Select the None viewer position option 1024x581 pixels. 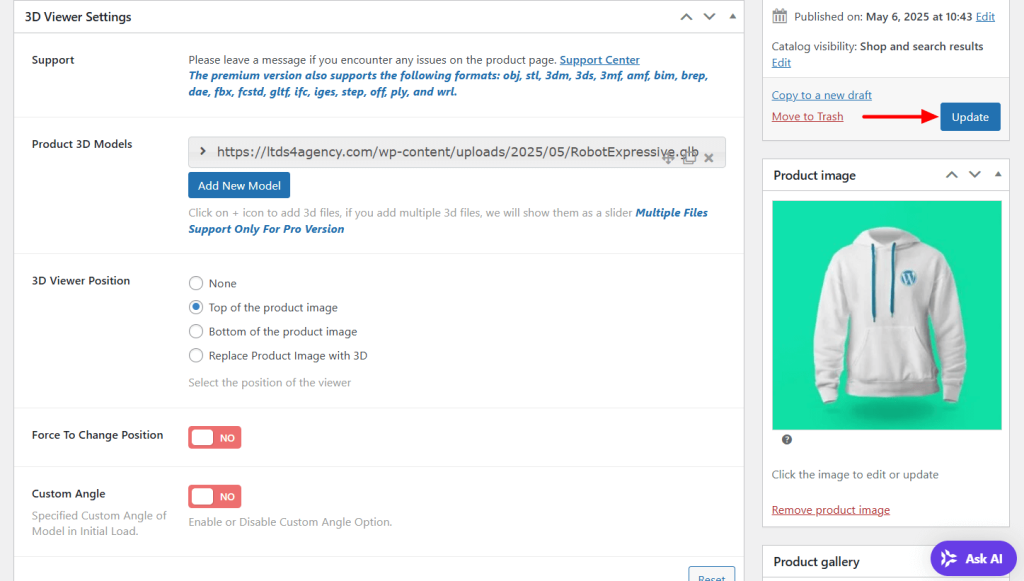pos(196,284)
